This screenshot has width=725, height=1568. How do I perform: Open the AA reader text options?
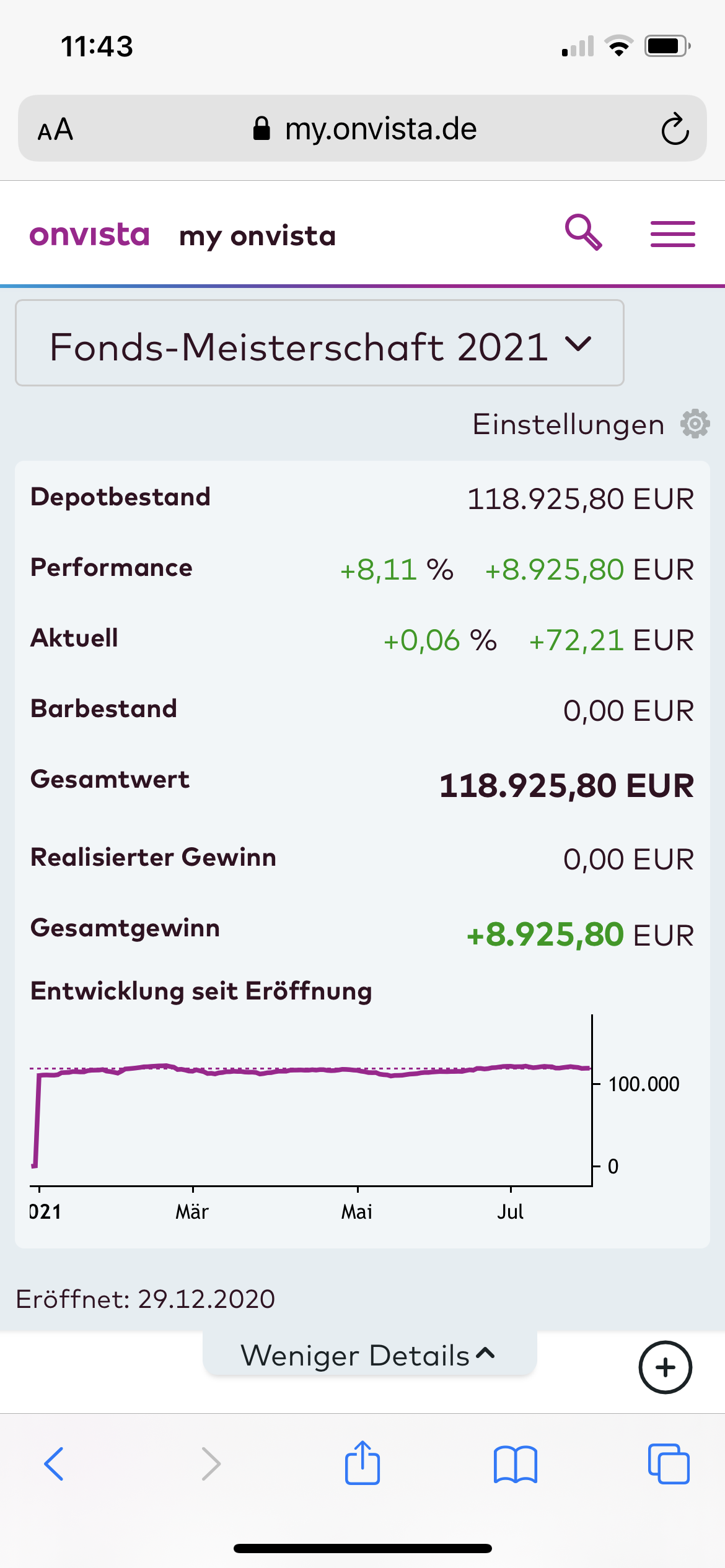click(x=55, y=130)
